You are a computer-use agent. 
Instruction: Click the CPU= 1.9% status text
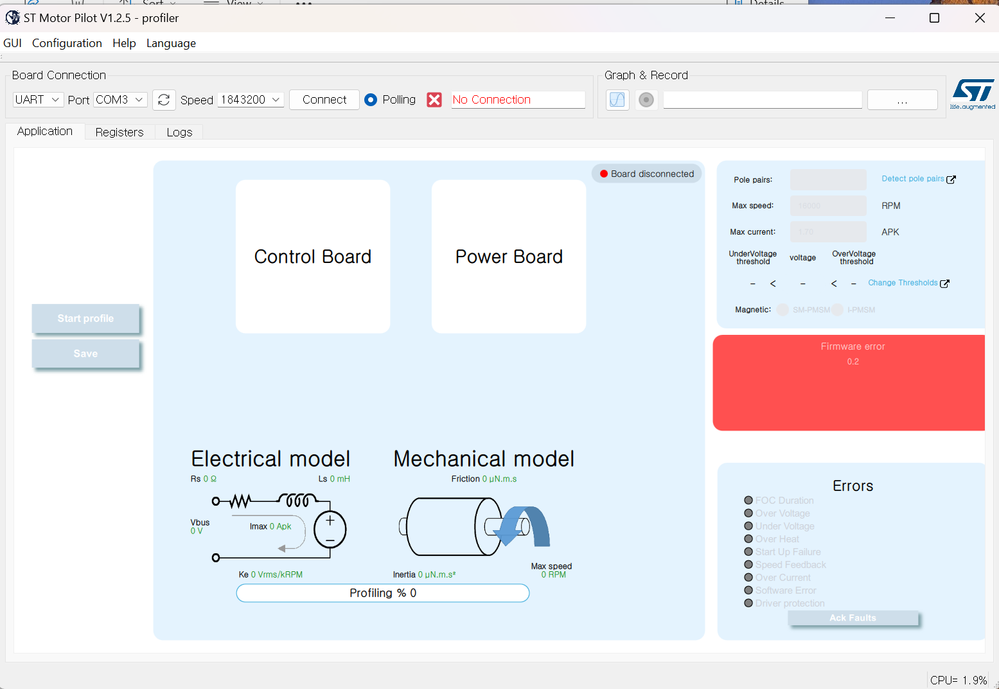tap(958, 680)
